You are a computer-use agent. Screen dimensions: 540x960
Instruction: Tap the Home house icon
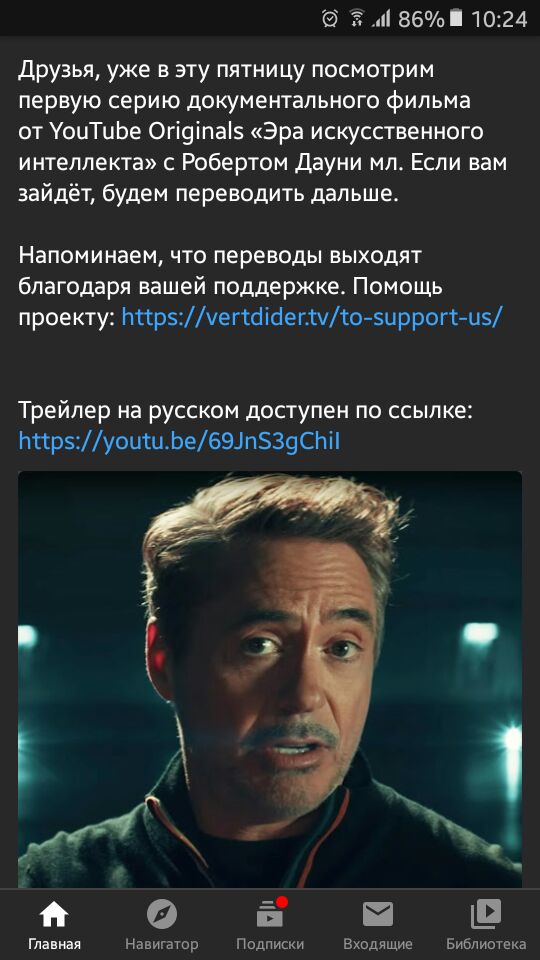tap(54, 915)
